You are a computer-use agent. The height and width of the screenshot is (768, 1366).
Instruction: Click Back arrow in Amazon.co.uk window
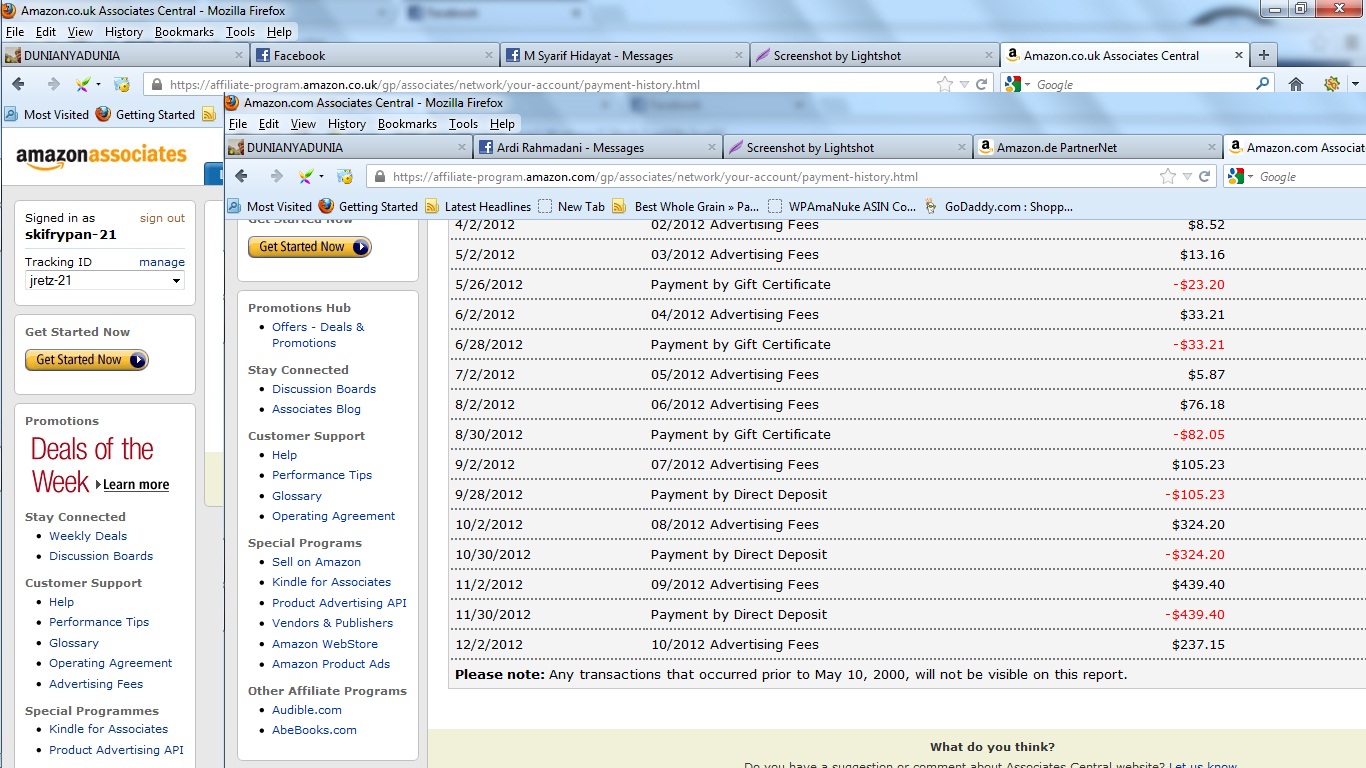[18, 84]
